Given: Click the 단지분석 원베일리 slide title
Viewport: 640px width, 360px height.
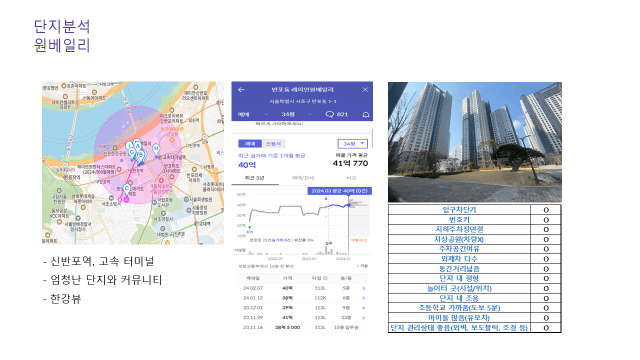Looking at the screenshot, I should pos(62,36).
